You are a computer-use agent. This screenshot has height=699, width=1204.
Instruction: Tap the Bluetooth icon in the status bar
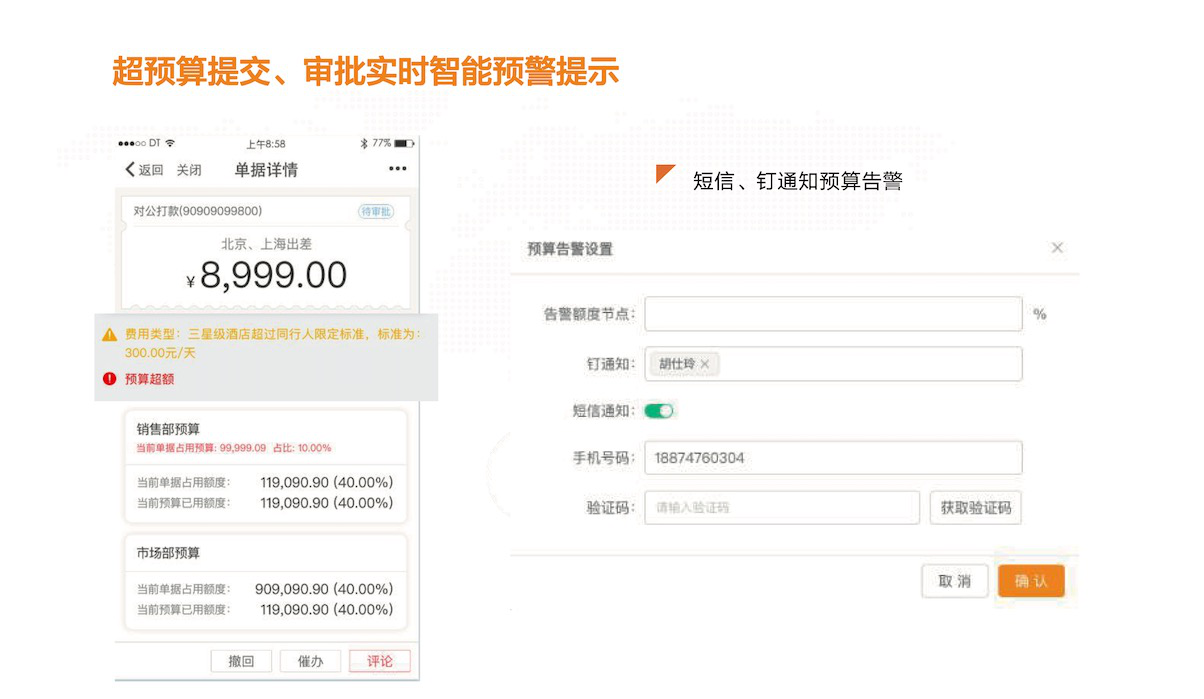(x=365, y=143)
